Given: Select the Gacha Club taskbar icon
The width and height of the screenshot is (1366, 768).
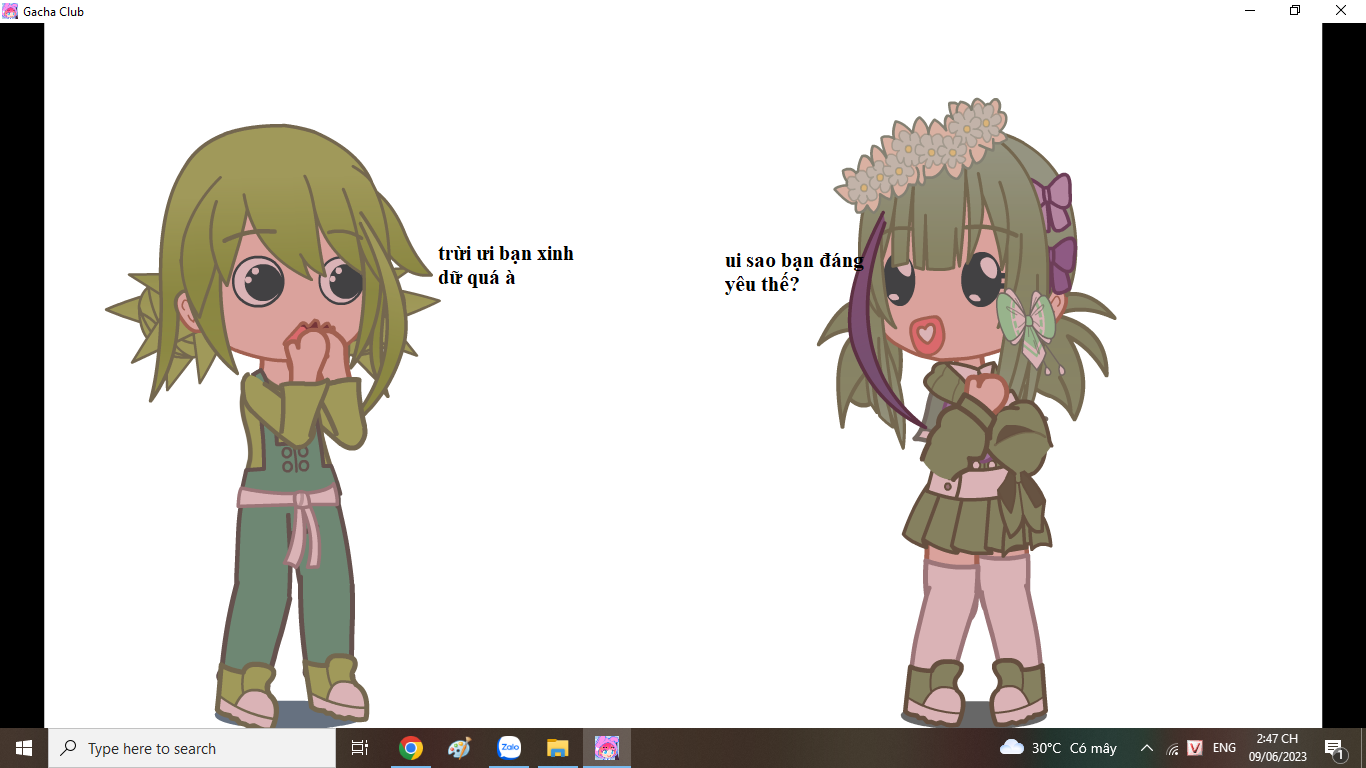Looking at the screenshot, I should (607, 748).
